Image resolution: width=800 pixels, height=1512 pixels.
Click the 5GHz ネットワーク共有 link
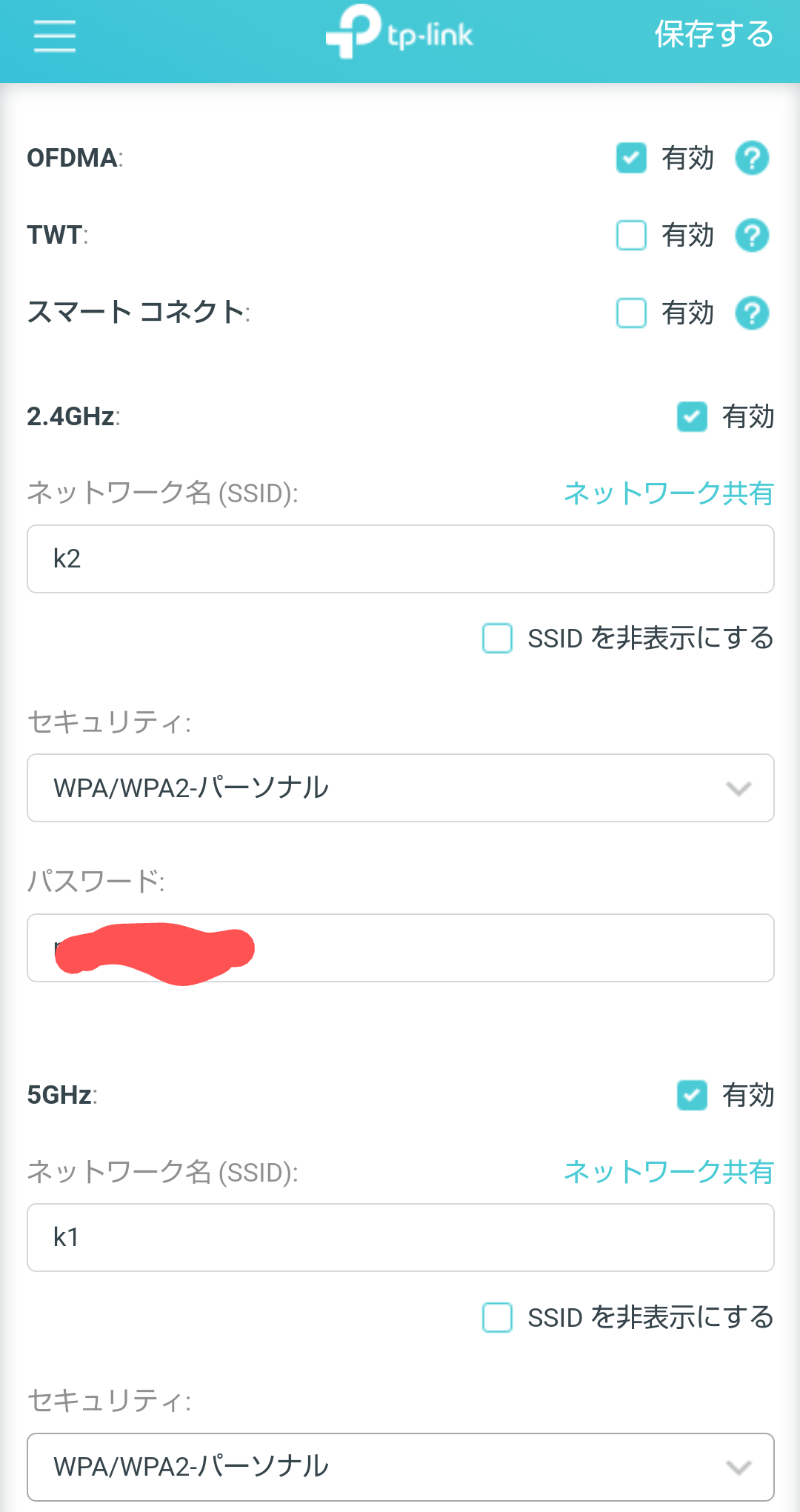coord(668,1172)
